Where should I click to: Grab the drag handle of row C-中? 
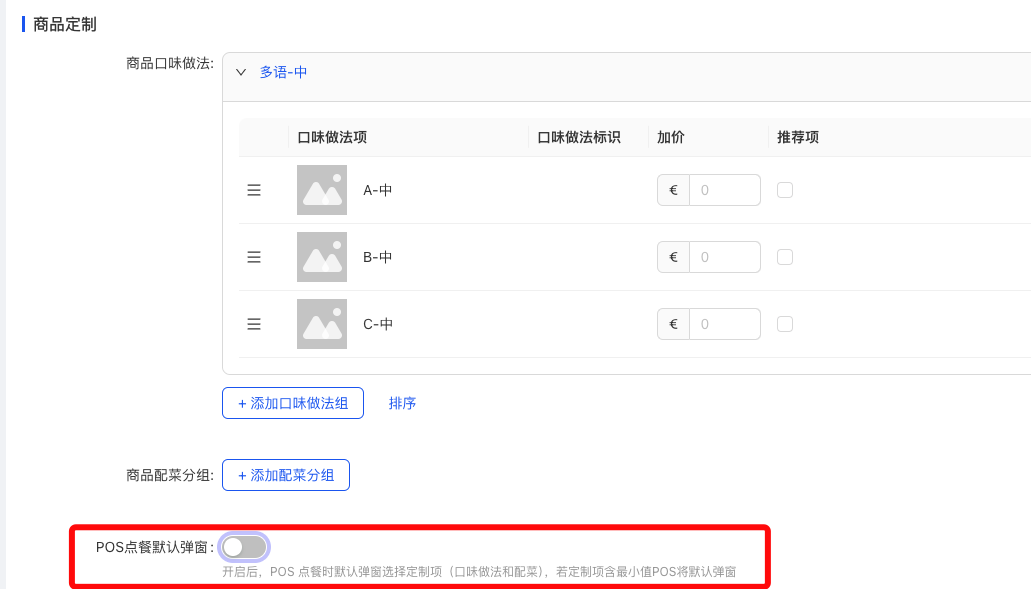[254, 324]
